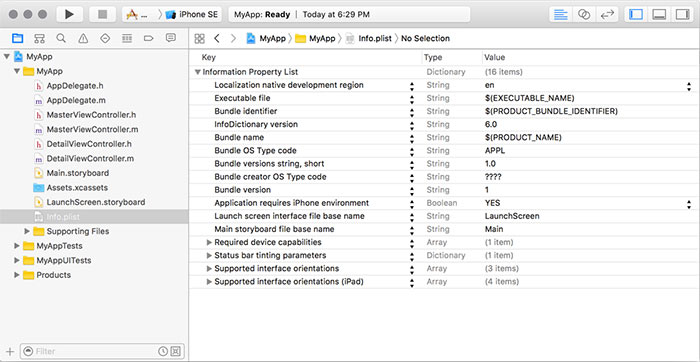Show the Standard editor
The image size is (700, 362).
tap(561, 14)
